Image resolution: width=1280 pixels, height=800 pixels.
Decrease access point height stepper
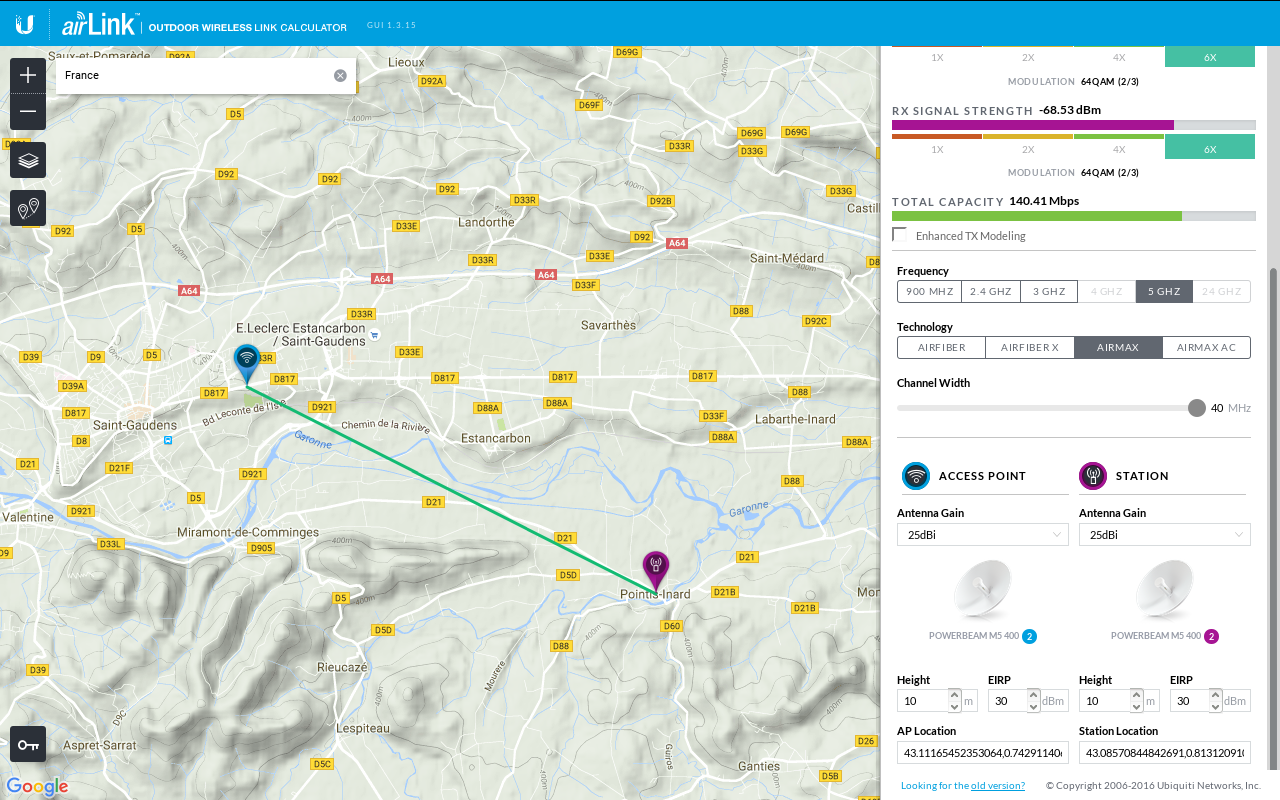click(x=954, y=706)
